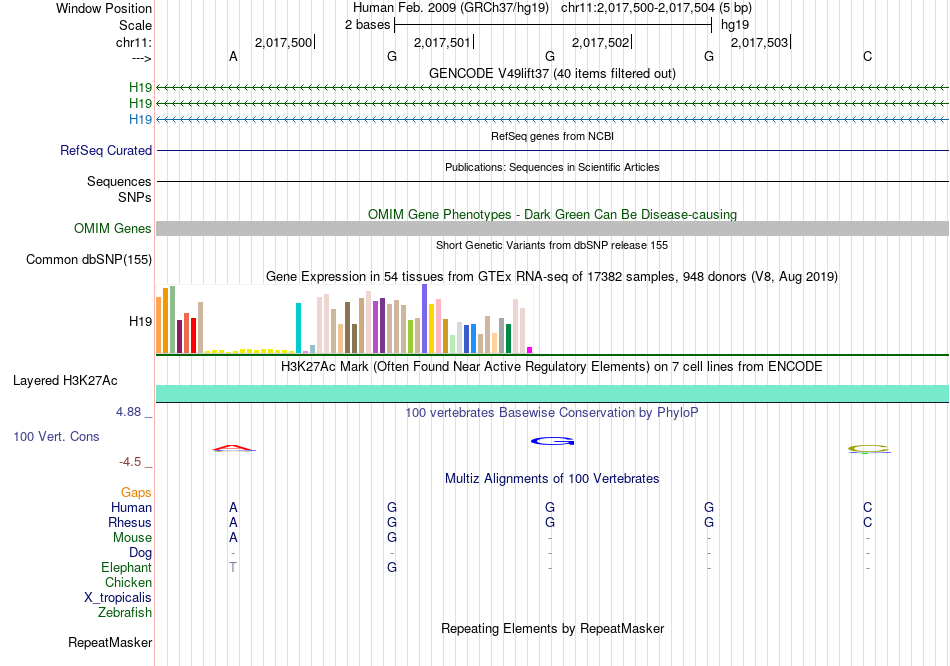The width and height of the screenshot is (950, 666).
Task: Click the Gaps row label
Action: pyautogui.click(x=136, y=493)
